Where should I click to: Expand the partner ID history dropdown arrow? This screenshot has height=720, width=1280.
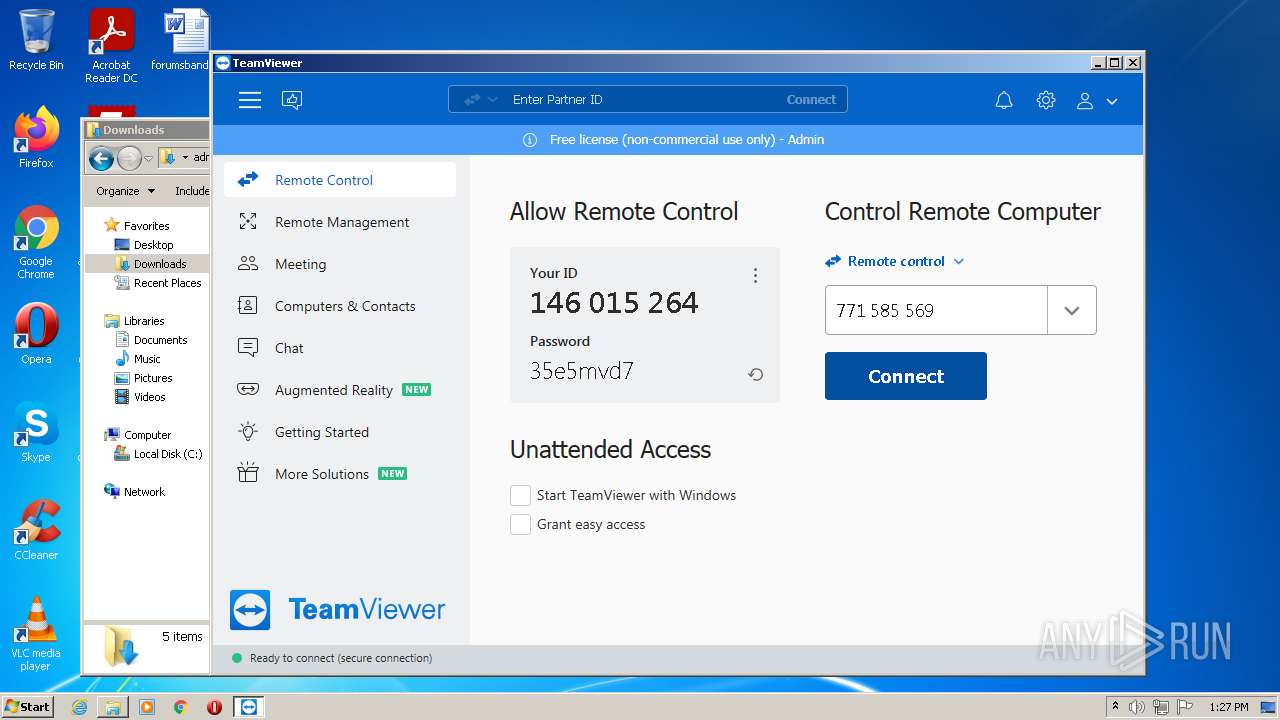point(1072,310)
